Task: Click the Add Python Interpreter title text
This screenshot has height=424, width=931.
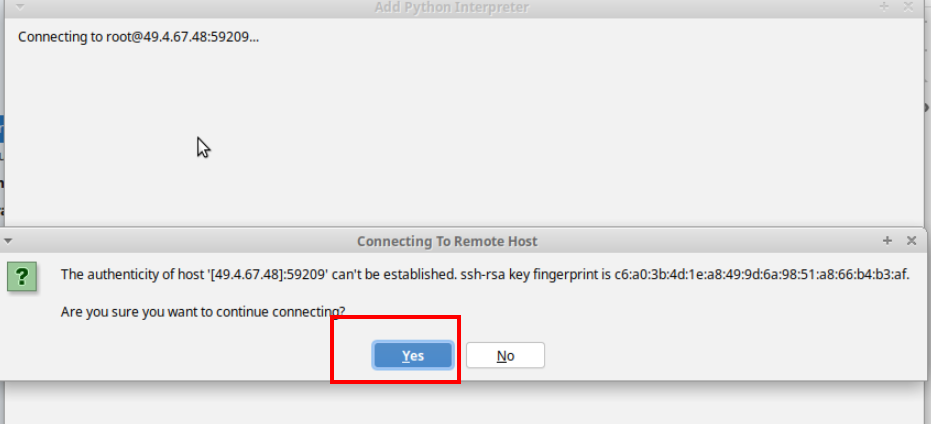Action: click(x=452, y=7)
